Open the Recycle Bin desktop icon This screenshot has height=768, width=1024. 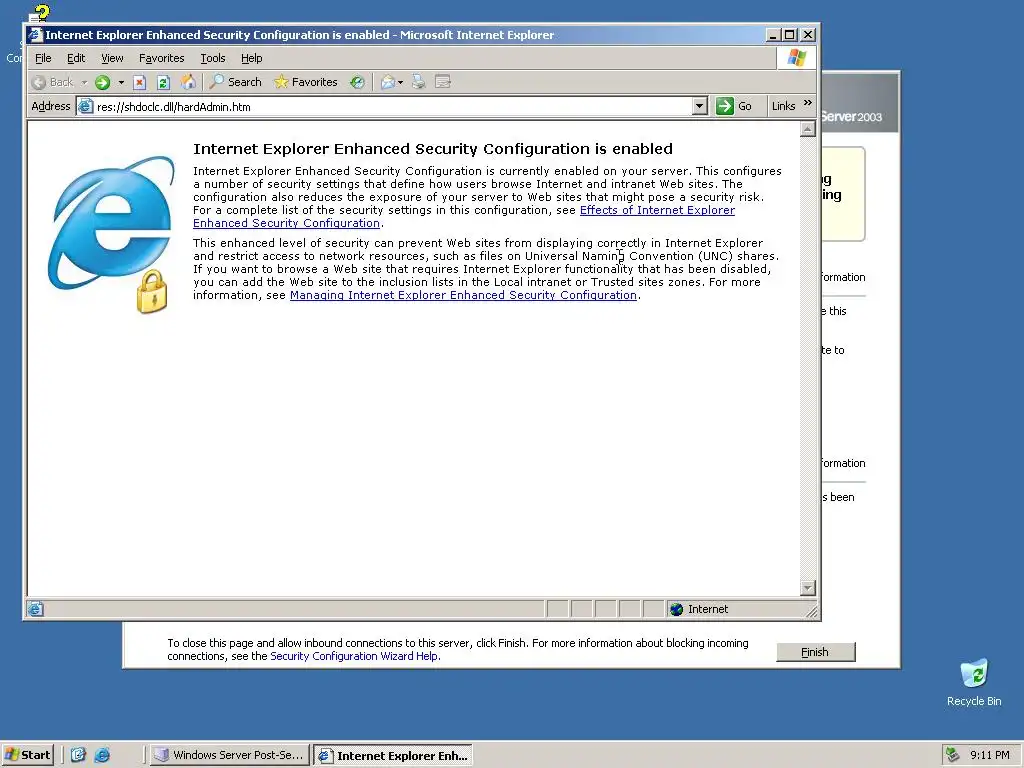pyautogui.click(x=974, y=682)
